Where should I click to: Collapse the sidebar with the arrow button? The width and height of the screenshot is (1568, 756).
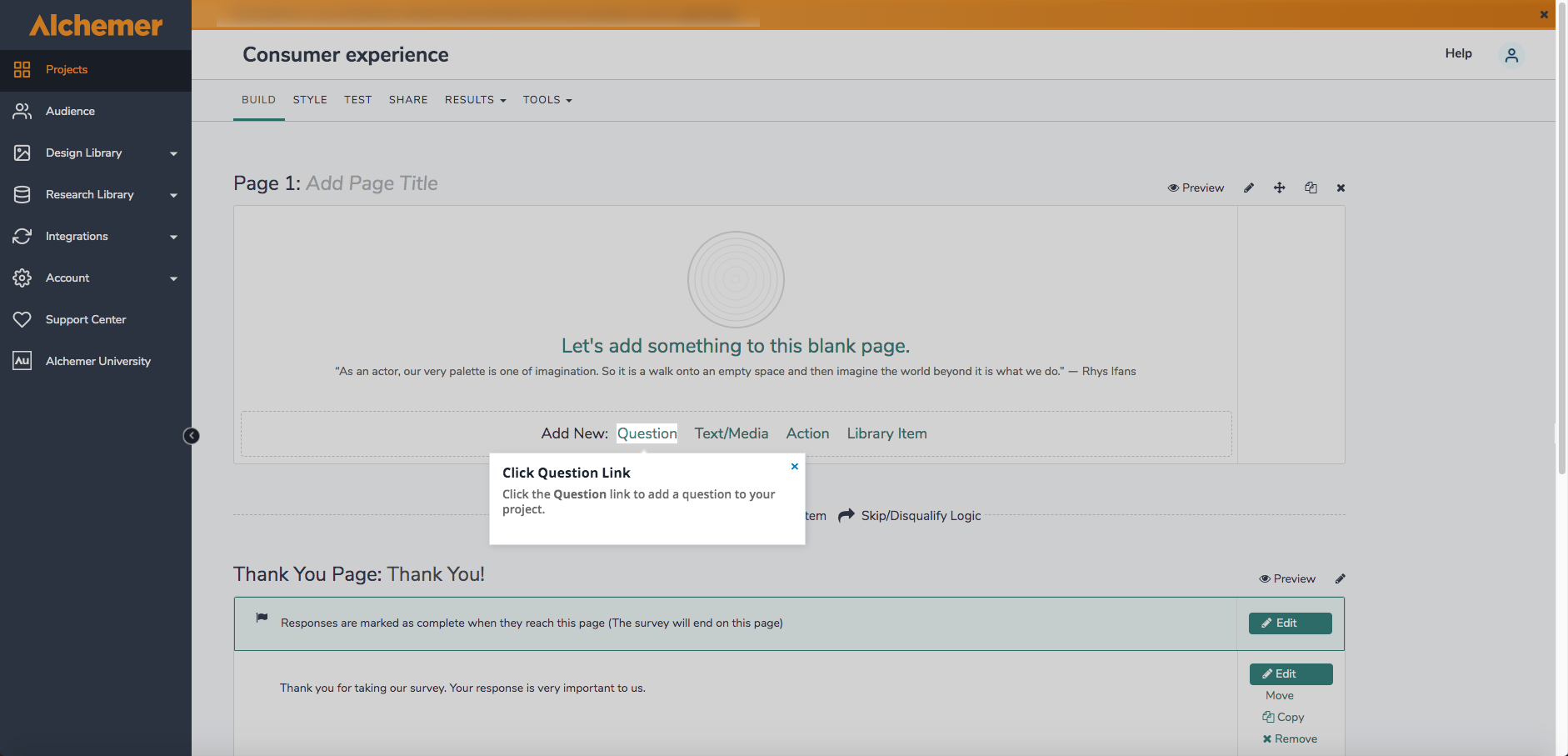coord(191,436)
